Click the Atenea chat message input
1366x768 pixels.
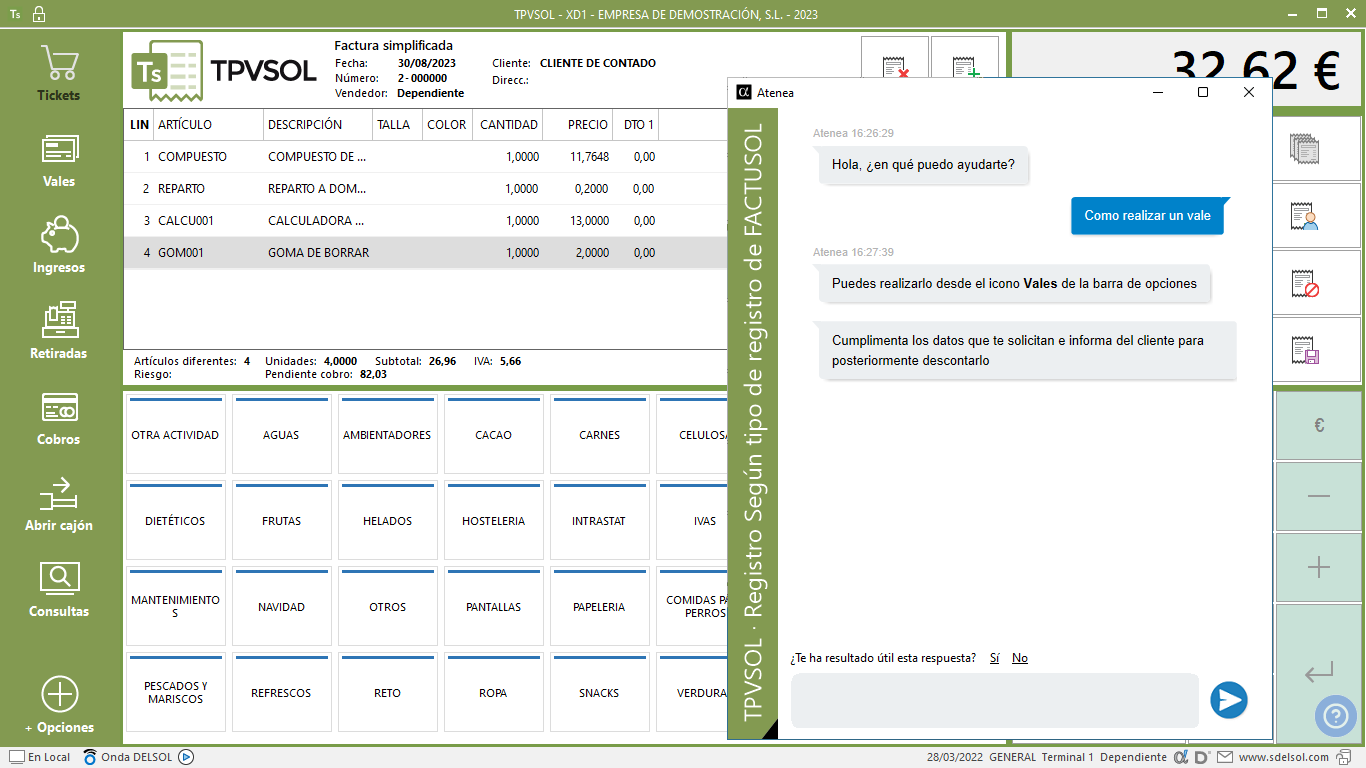click(x=994, y=700)
